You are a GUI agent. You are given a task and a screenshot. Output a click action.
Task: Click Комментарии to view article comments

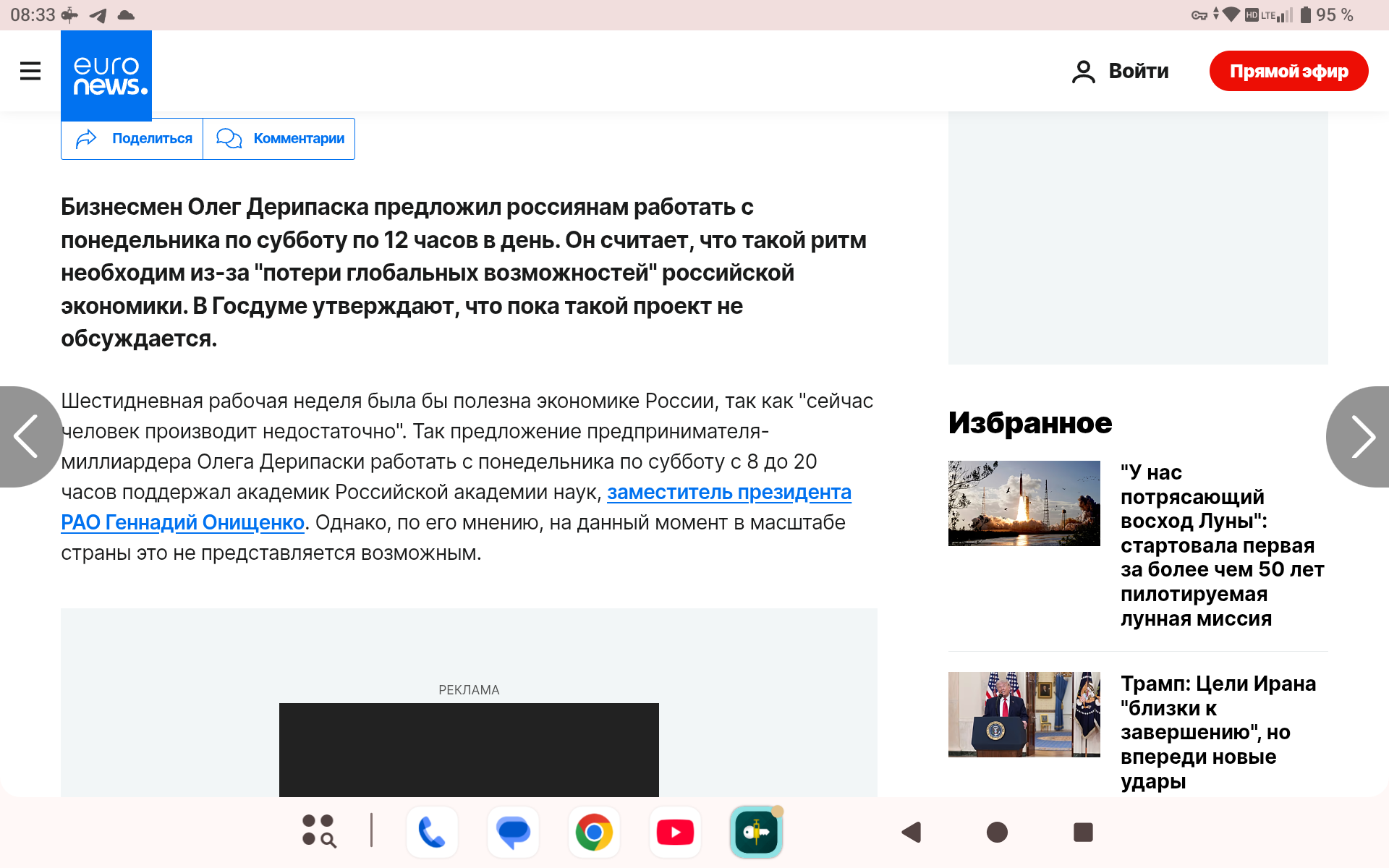[298, 138]
